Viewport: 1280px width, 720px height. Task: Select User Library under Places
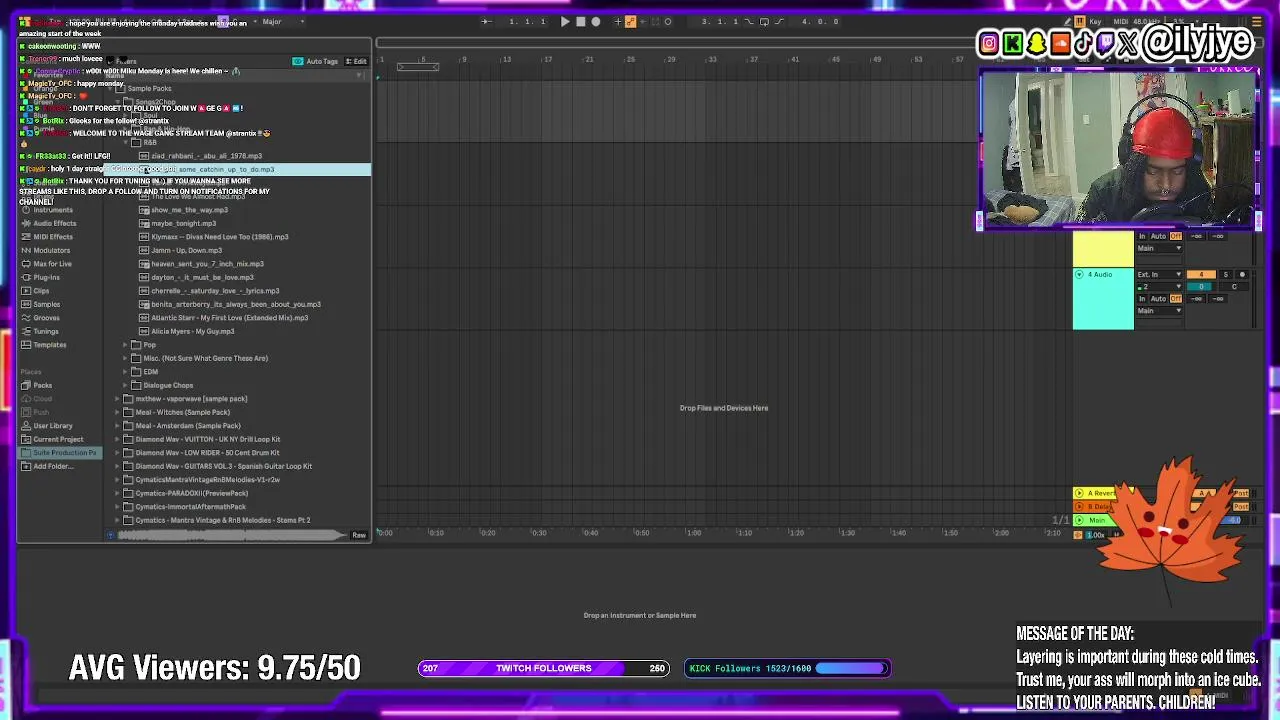(53, 426)
